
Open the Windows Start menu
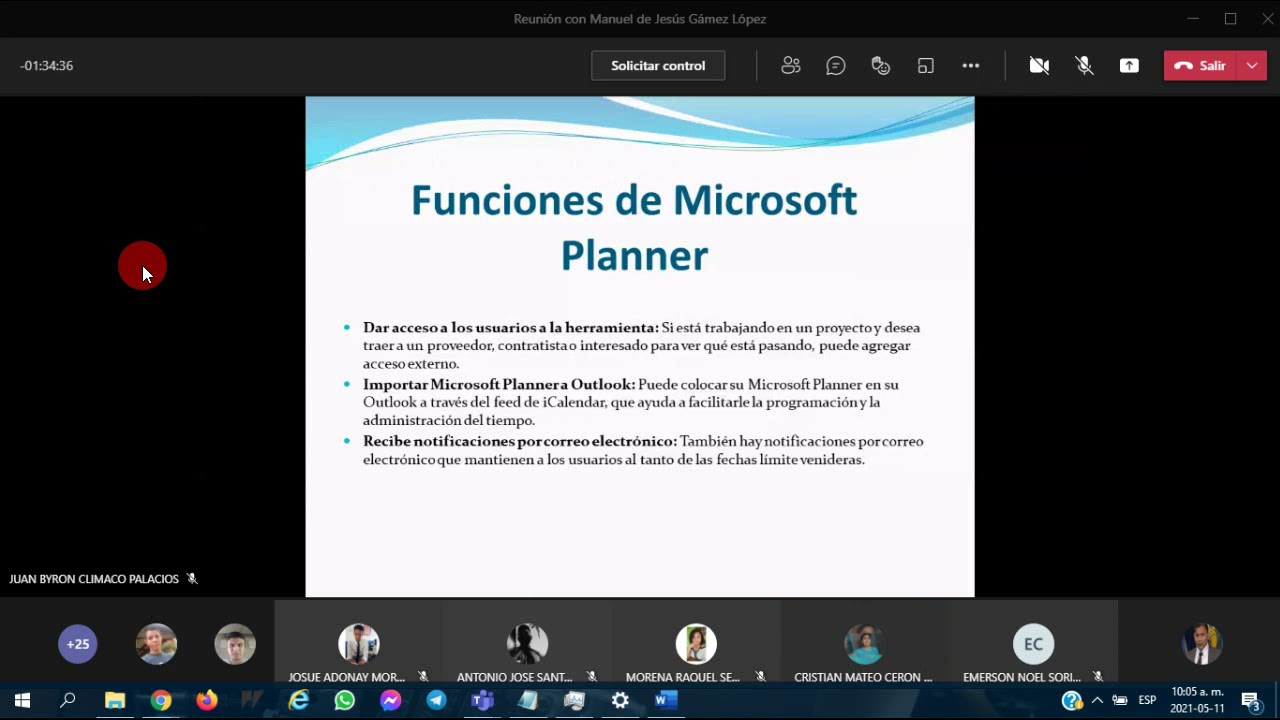22,701
